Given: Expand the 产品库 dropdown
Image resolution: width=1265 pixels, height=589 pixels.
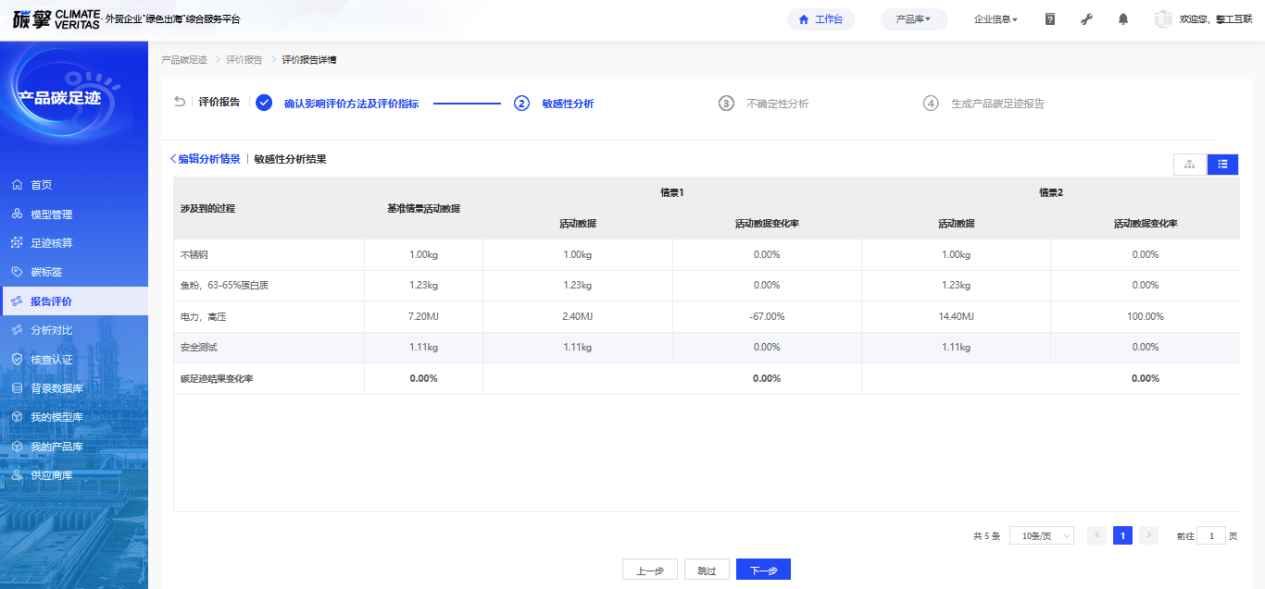Looking at the screenshot, I should tap(913, 19).
